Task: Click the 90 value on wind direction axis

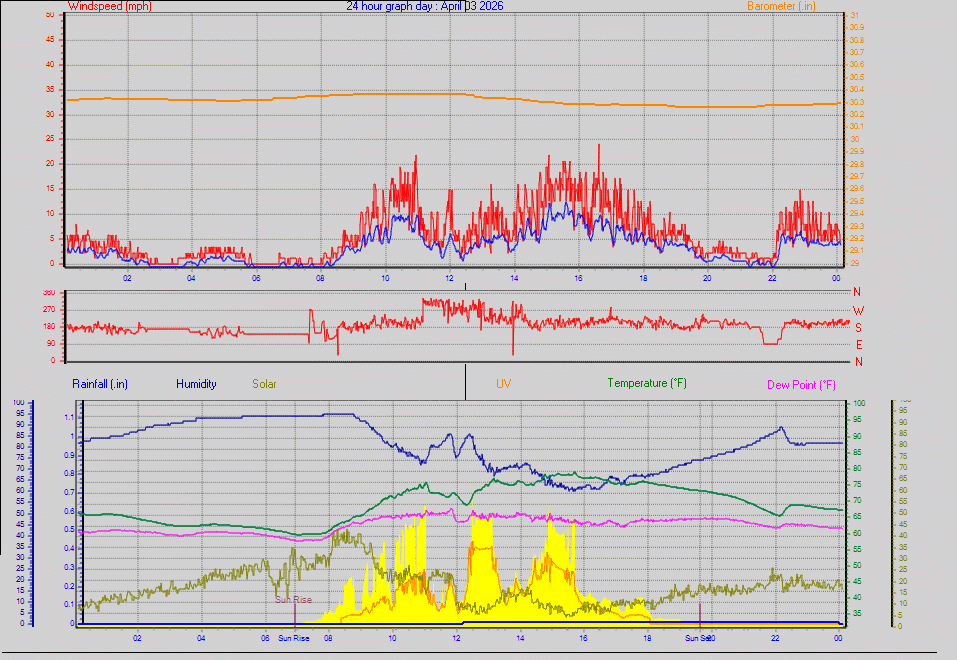Action: pyautogui.click(x=50, y=344)
